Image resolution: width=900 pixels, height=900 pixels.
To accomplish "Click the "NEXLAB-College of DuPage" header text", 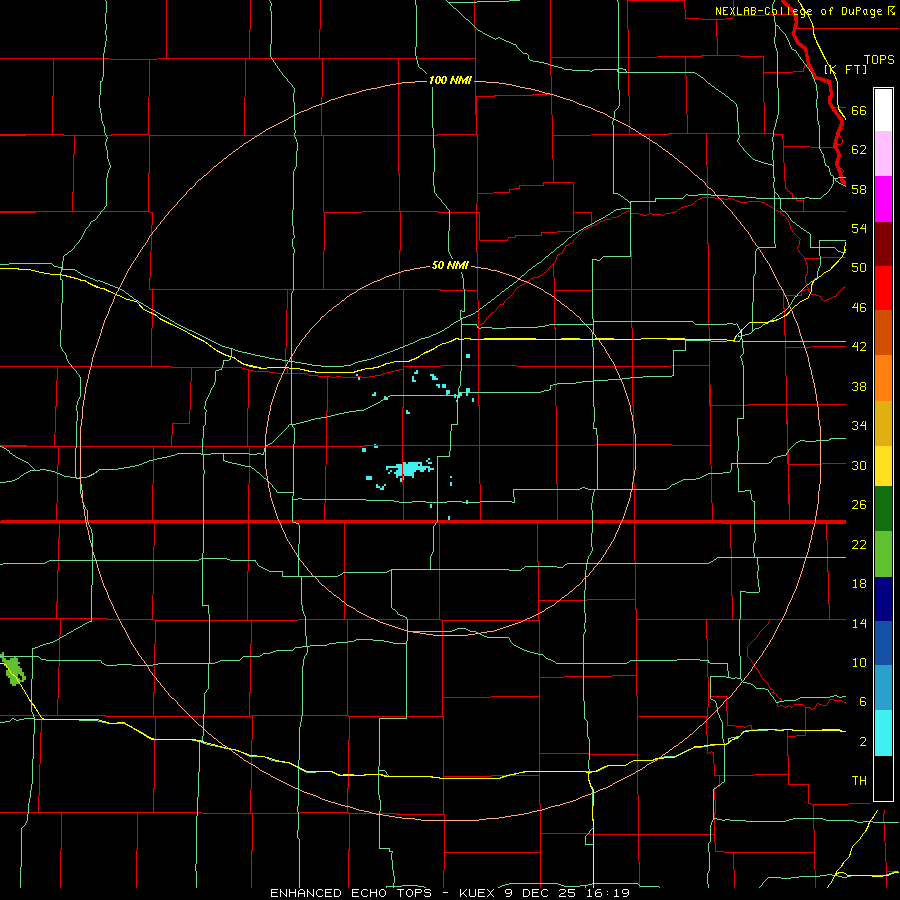I will tap(798, 11).
